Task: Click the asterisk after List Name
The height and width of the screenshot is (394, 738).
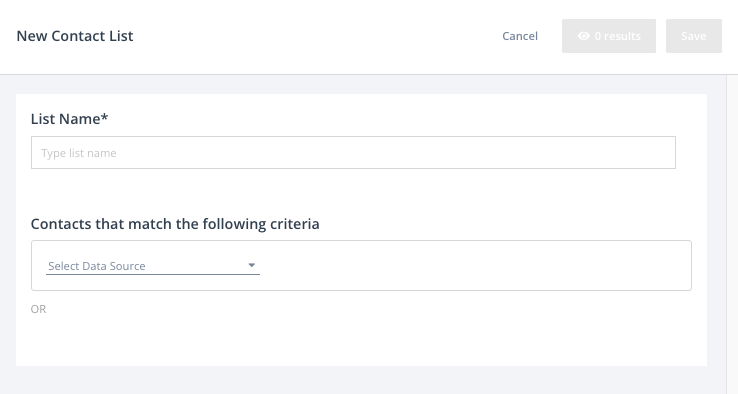Action: [104, 116]
